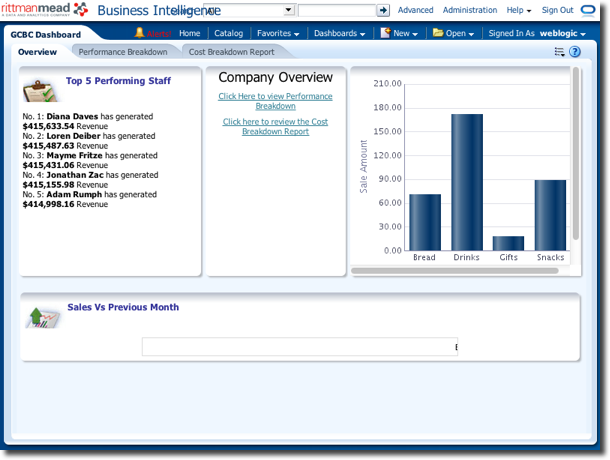Click the link to review Cost Breakdown Report

(275, 127)
